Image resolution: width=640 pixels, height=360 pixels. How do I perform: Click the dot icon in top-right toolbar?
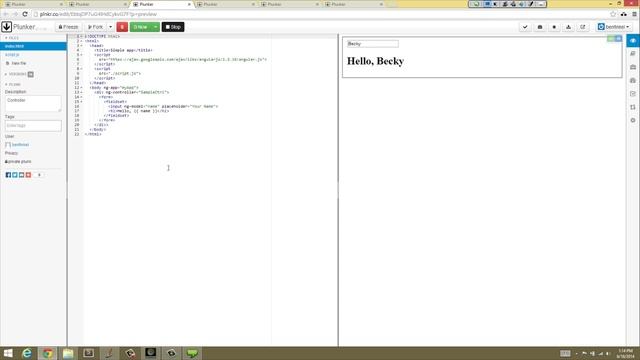[554, 27]
